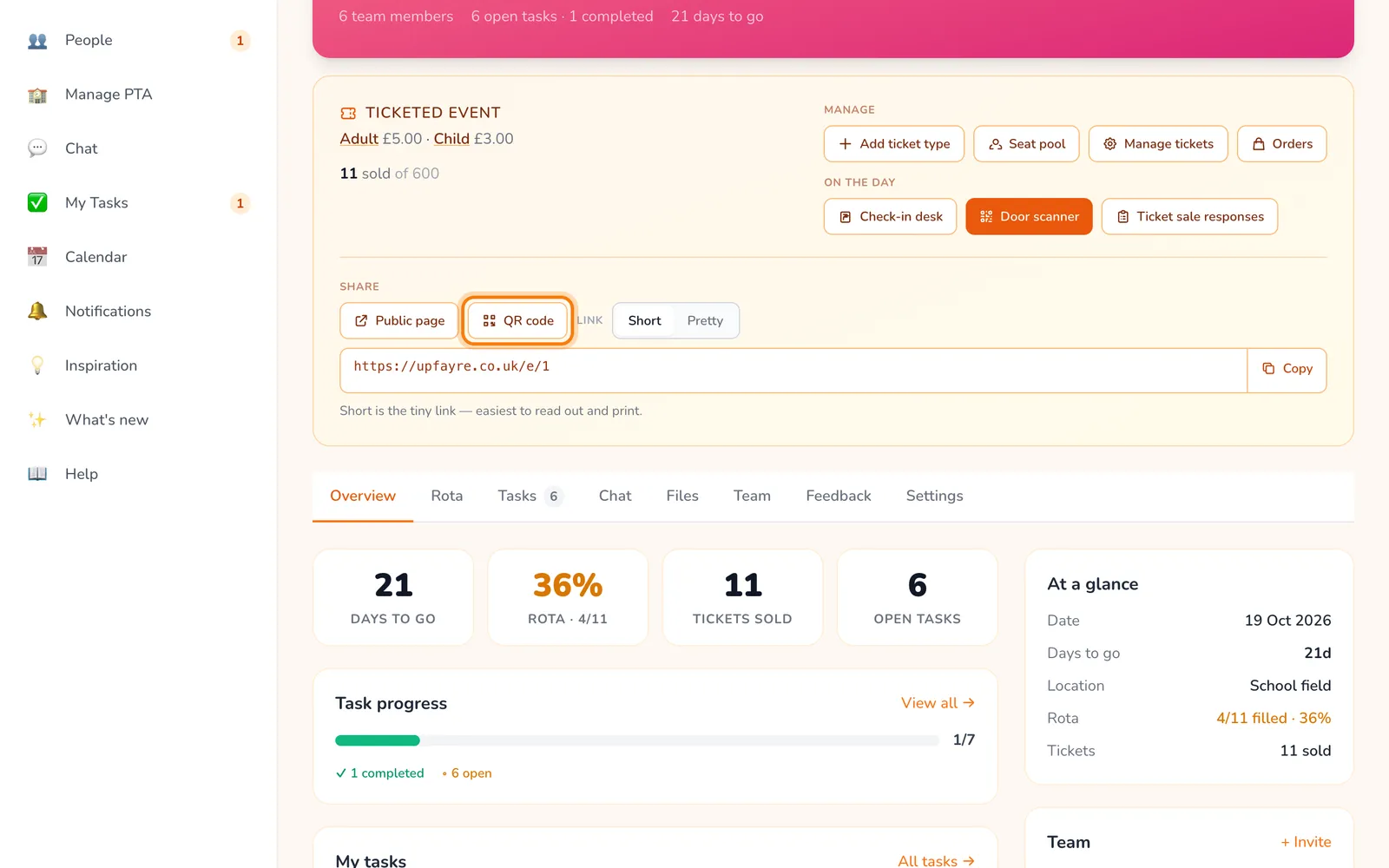Open the event Chat tab
The height and width of the screenshot is (868, 1389).
pos(615,496)
